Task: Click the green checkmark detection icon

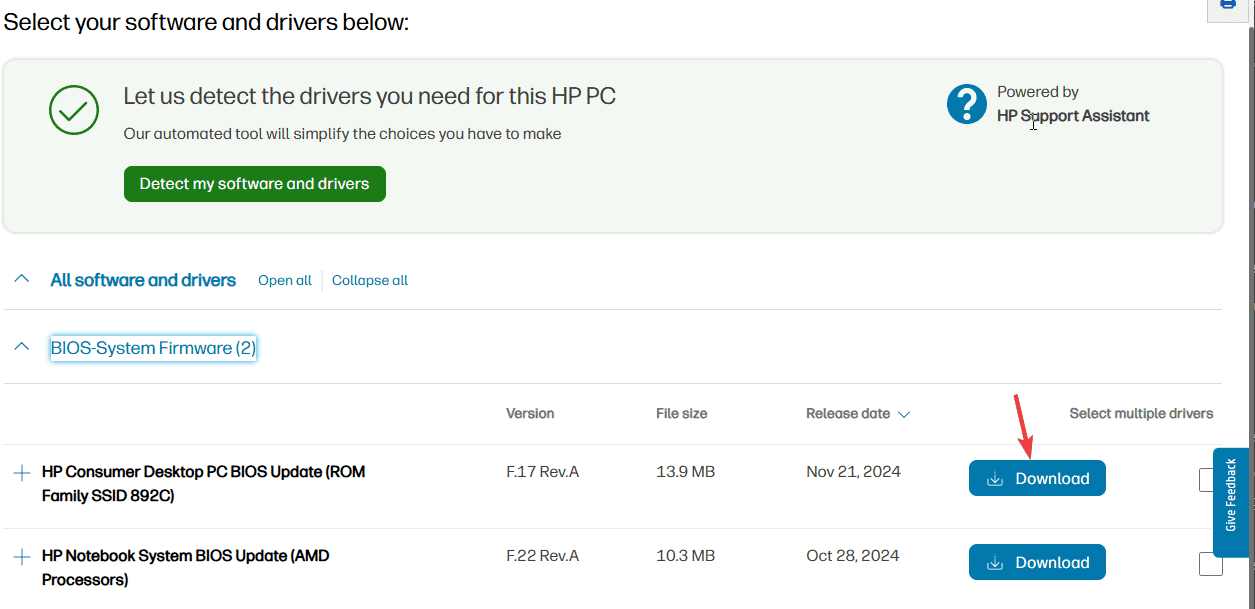Action: [x=74, y=110]
